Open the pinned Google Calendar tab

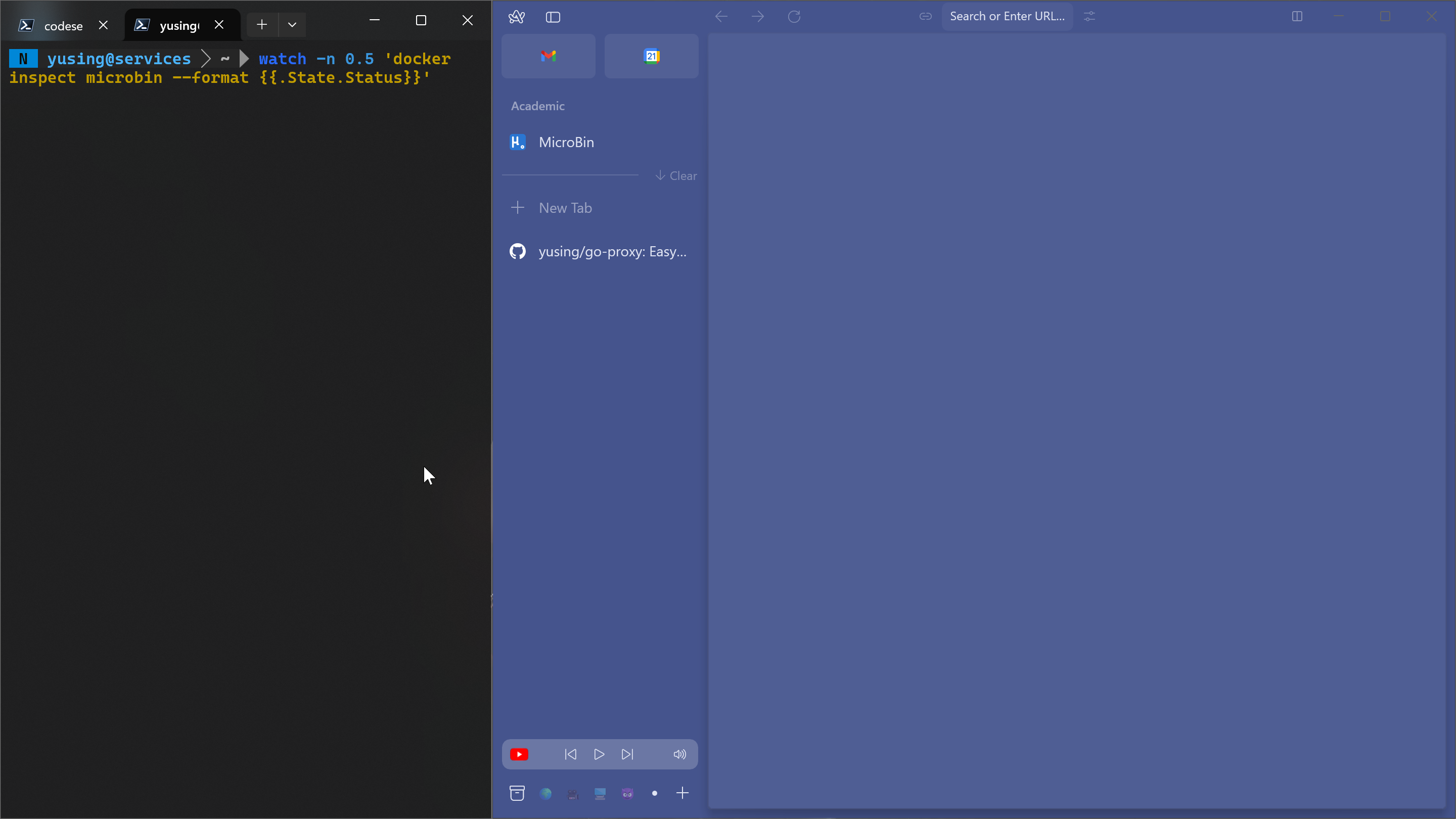(651, 56)
